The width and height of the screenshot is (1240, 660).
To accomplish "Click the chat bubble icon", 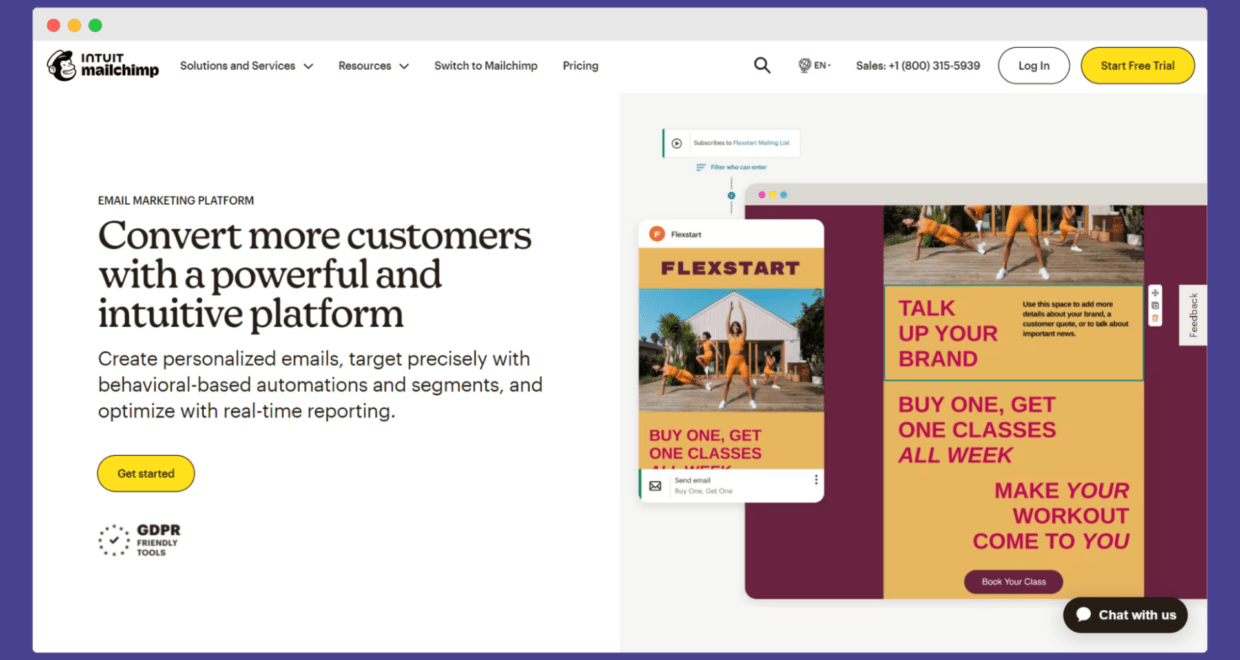I will [x=1084, y=615].
